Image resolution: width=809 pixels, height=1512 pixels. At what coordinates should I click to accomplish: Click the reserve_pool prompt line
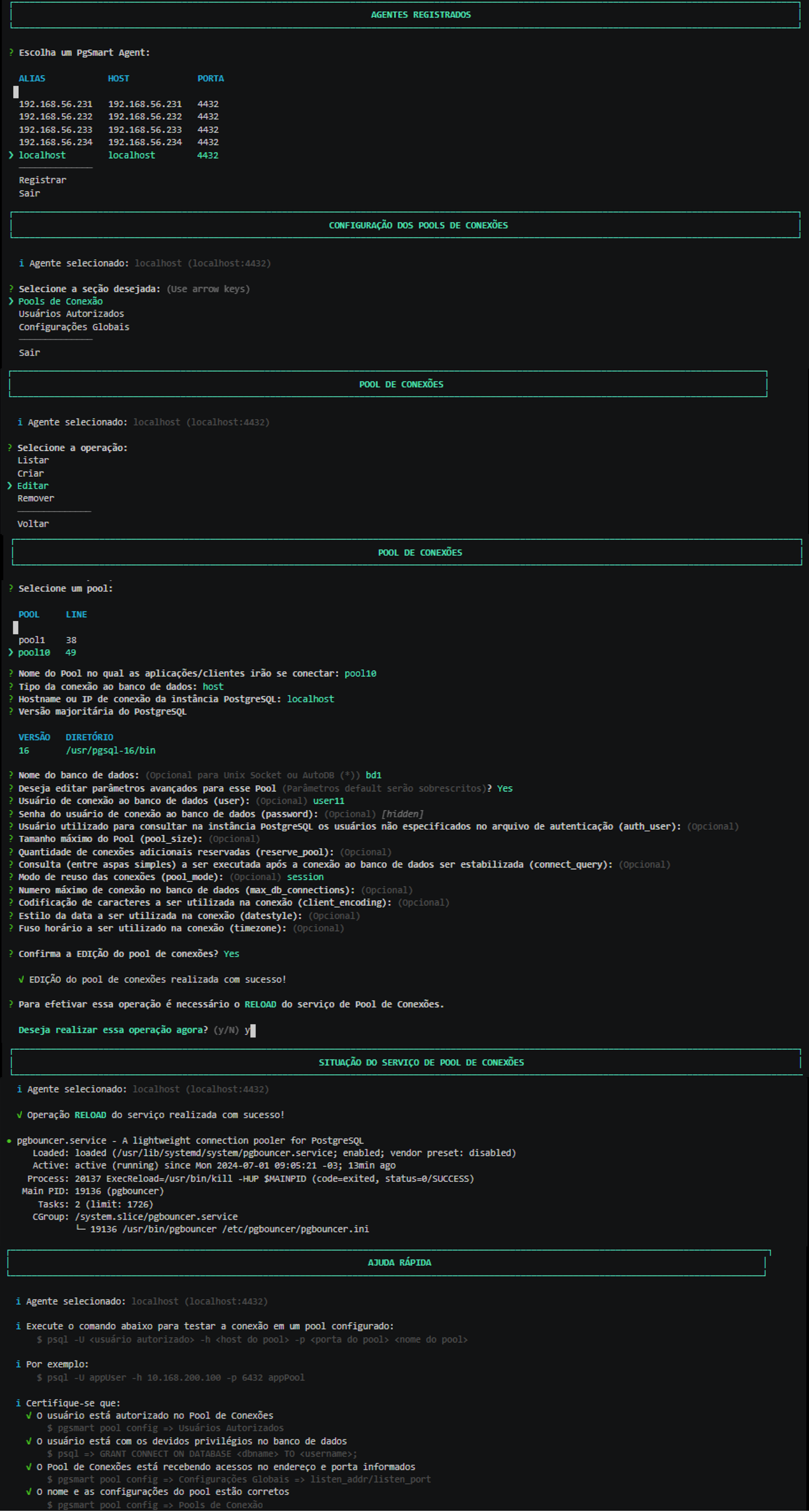(x=200, y=852)
